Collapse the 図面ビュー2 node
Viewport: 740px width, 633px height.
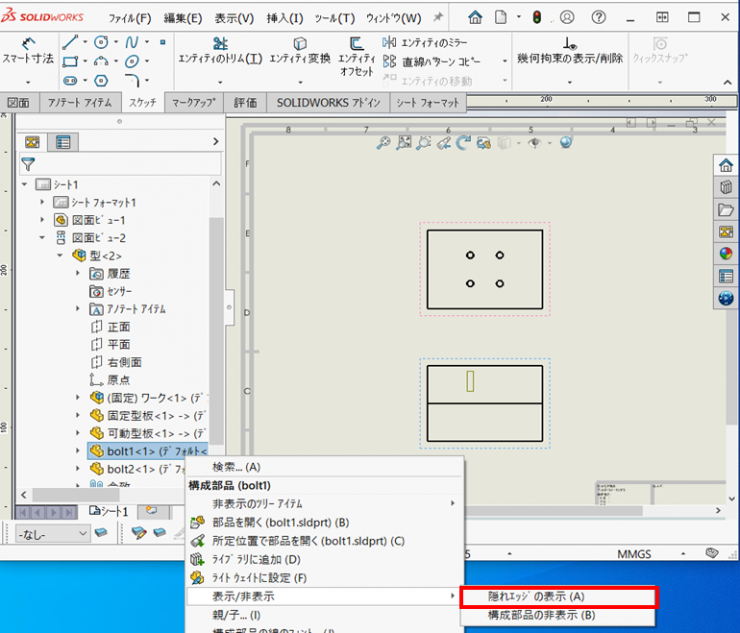[42, 238]
